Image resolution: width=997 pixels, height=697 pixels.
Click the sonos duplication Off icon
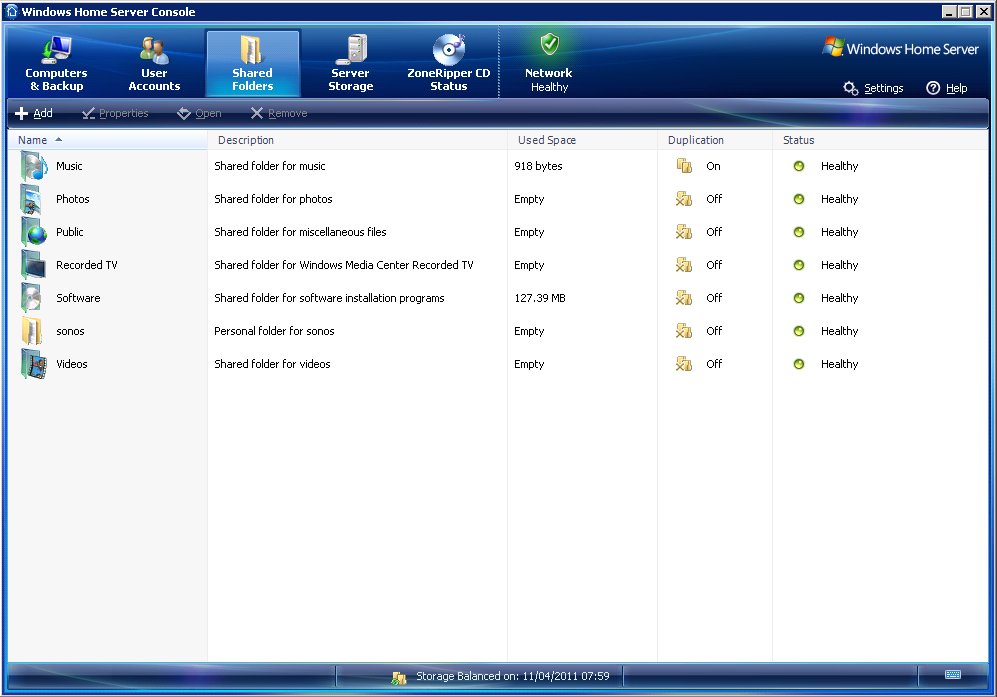click(684, 331)
